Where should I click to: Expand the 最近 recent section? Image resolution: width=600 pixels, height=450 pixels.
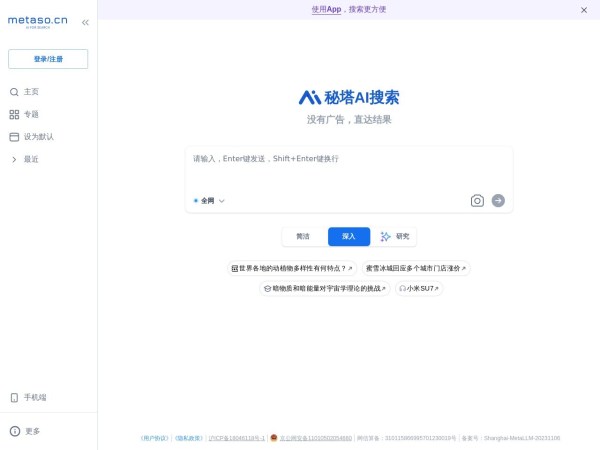click(x=31, y=159)
